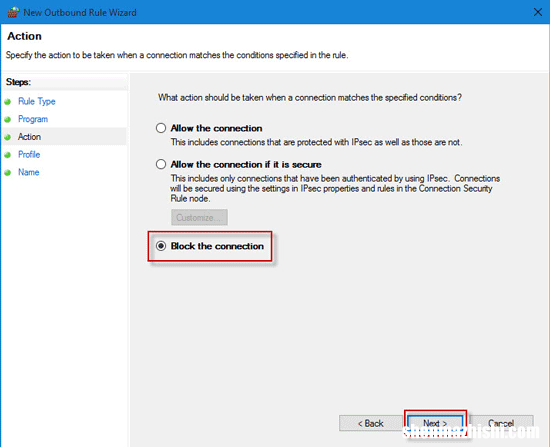Screen dimensions: 550x447
Task: Click the green bullet beside Rule Type
Action: pyautogui.click(x=8, y=102)
